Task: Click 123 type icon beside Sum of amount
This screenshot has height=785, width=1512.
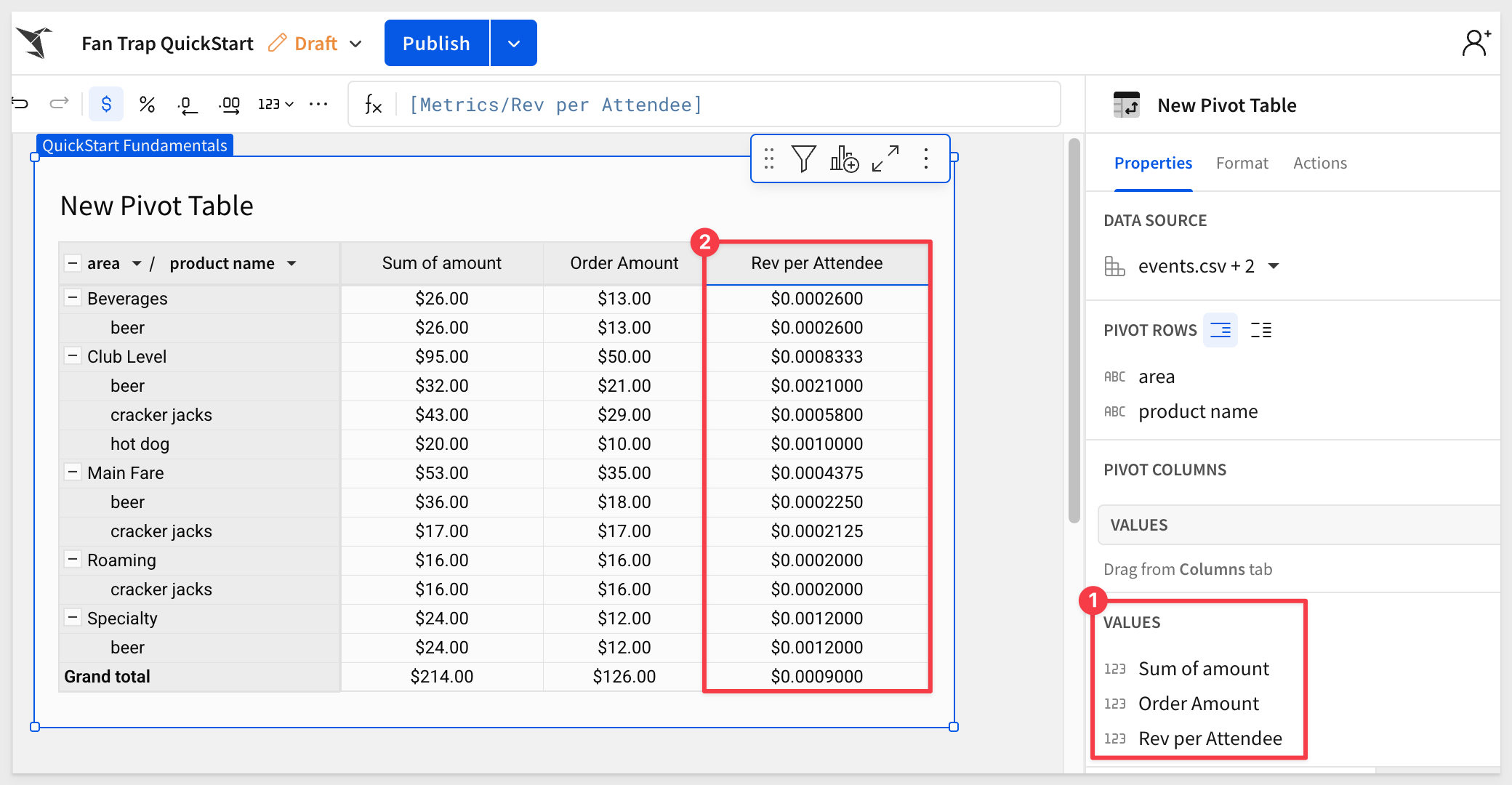Action: [1114, 669]
